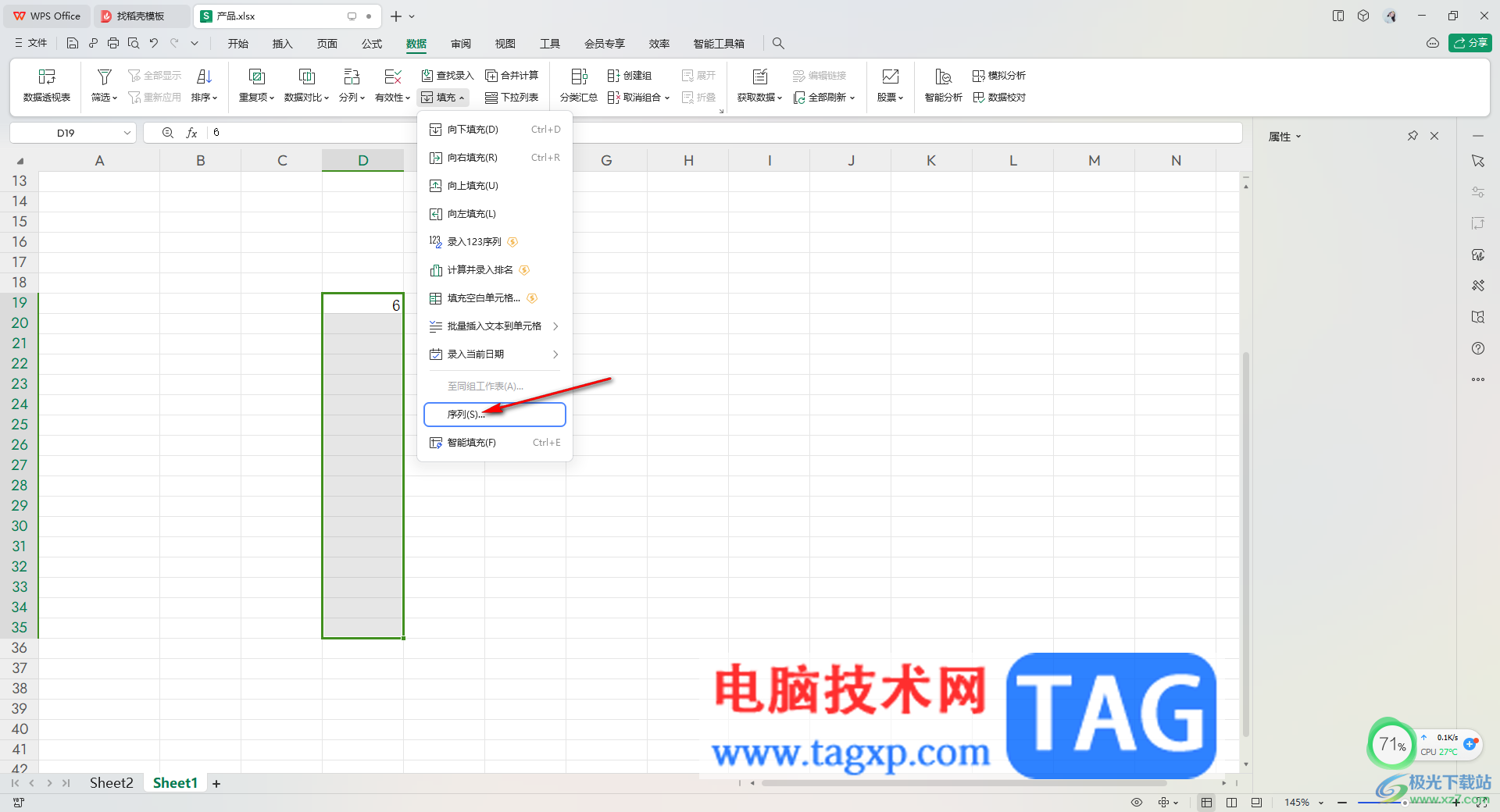Click the 重复项 duplicates icon
Viewport: 1500px width, 812px height.
[256, 77]
